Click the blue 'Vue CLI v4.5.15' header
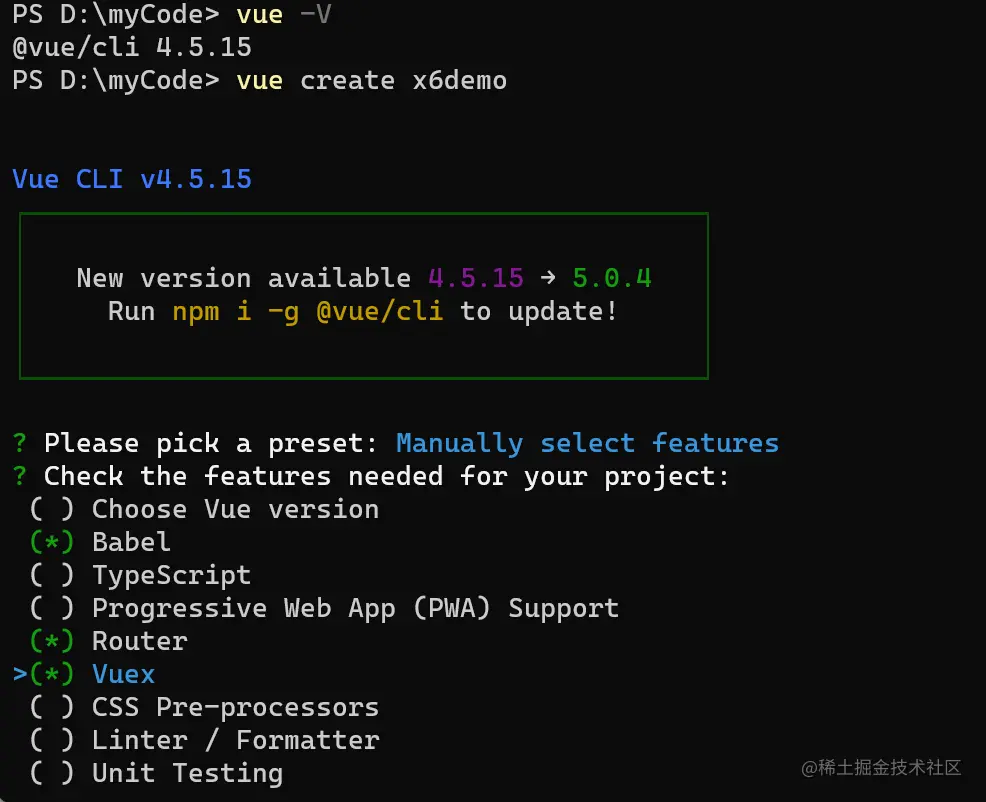Image resolution: width=986 pixels, height=802 pixels. click(132, 179)
